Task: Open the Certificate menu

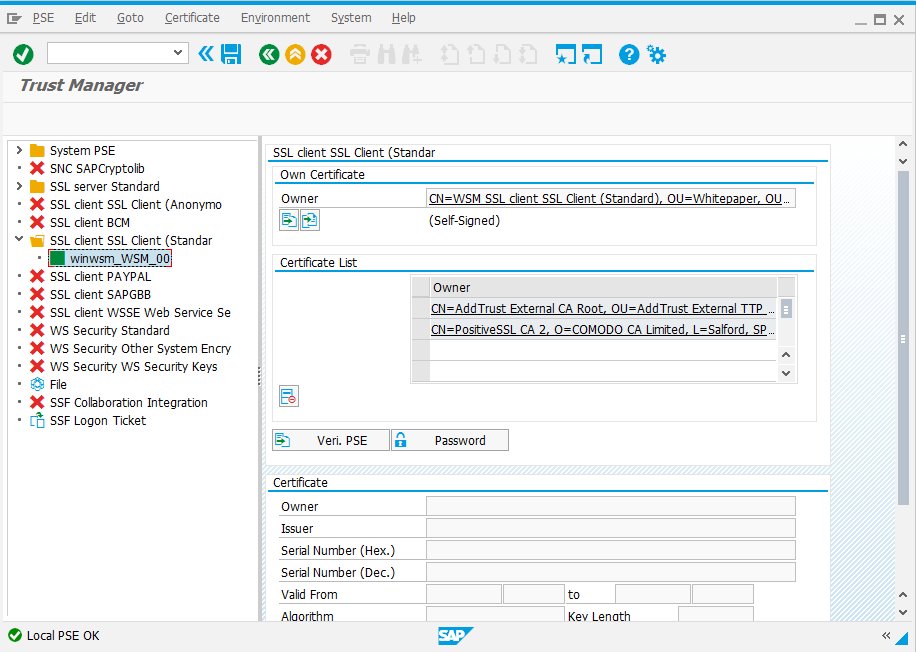Action: tap(192, 17)
